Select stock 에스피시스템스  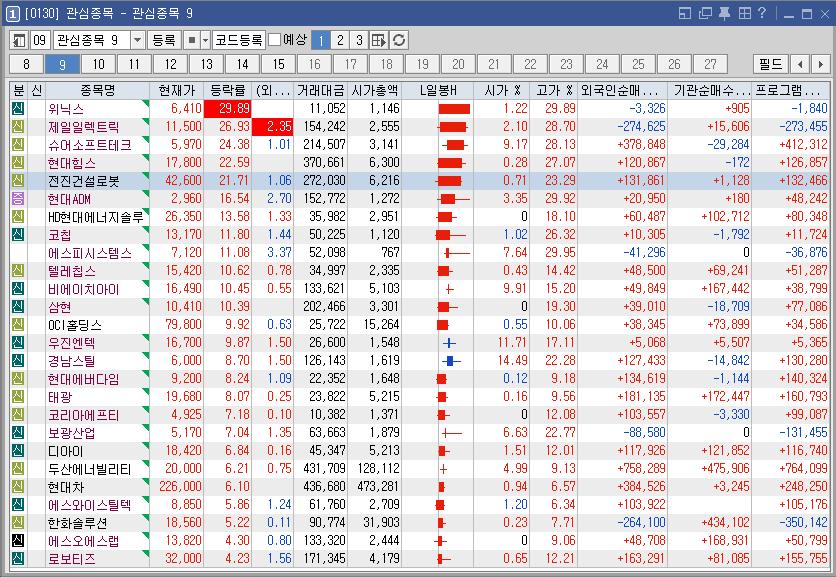[90, 253]
